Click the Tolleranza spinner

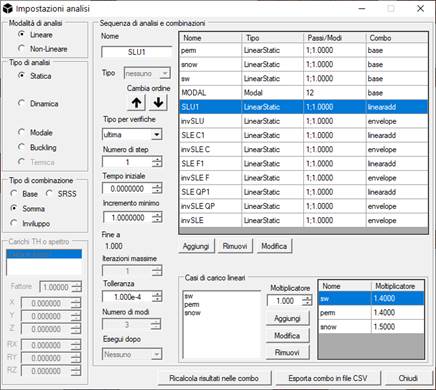pos(132,297)
